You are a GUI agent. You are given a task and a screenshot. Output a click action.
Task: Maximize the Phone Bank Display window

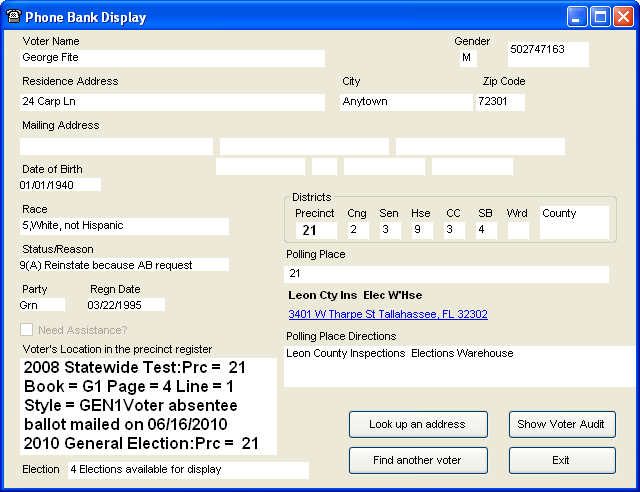pyautogui.click(x=600, y=17)
